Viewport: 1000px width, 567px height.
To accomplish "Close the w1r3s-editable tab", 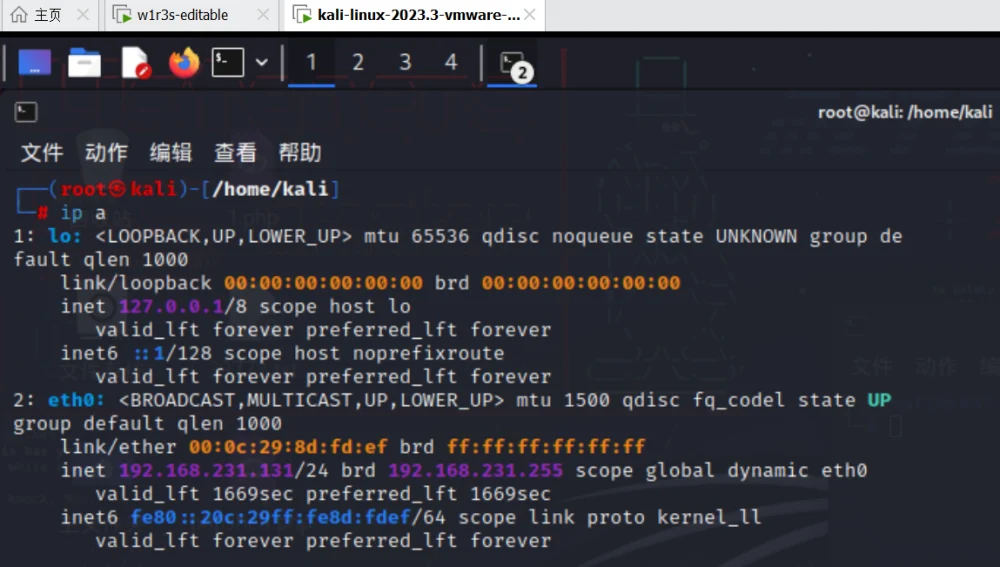I will click(263, 14).
